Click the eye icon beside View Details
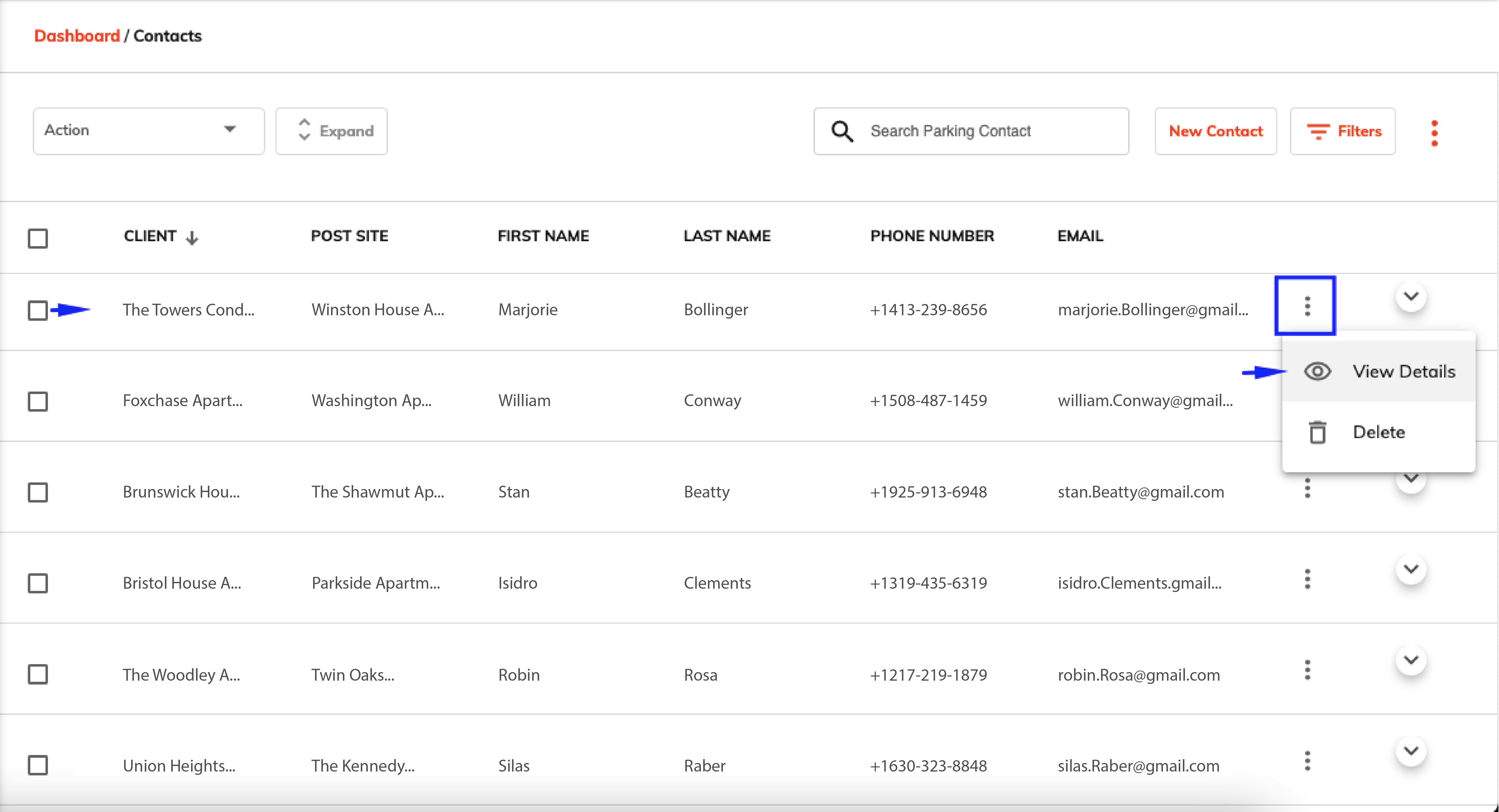 pyautogui.click(x=1317, y=371)
